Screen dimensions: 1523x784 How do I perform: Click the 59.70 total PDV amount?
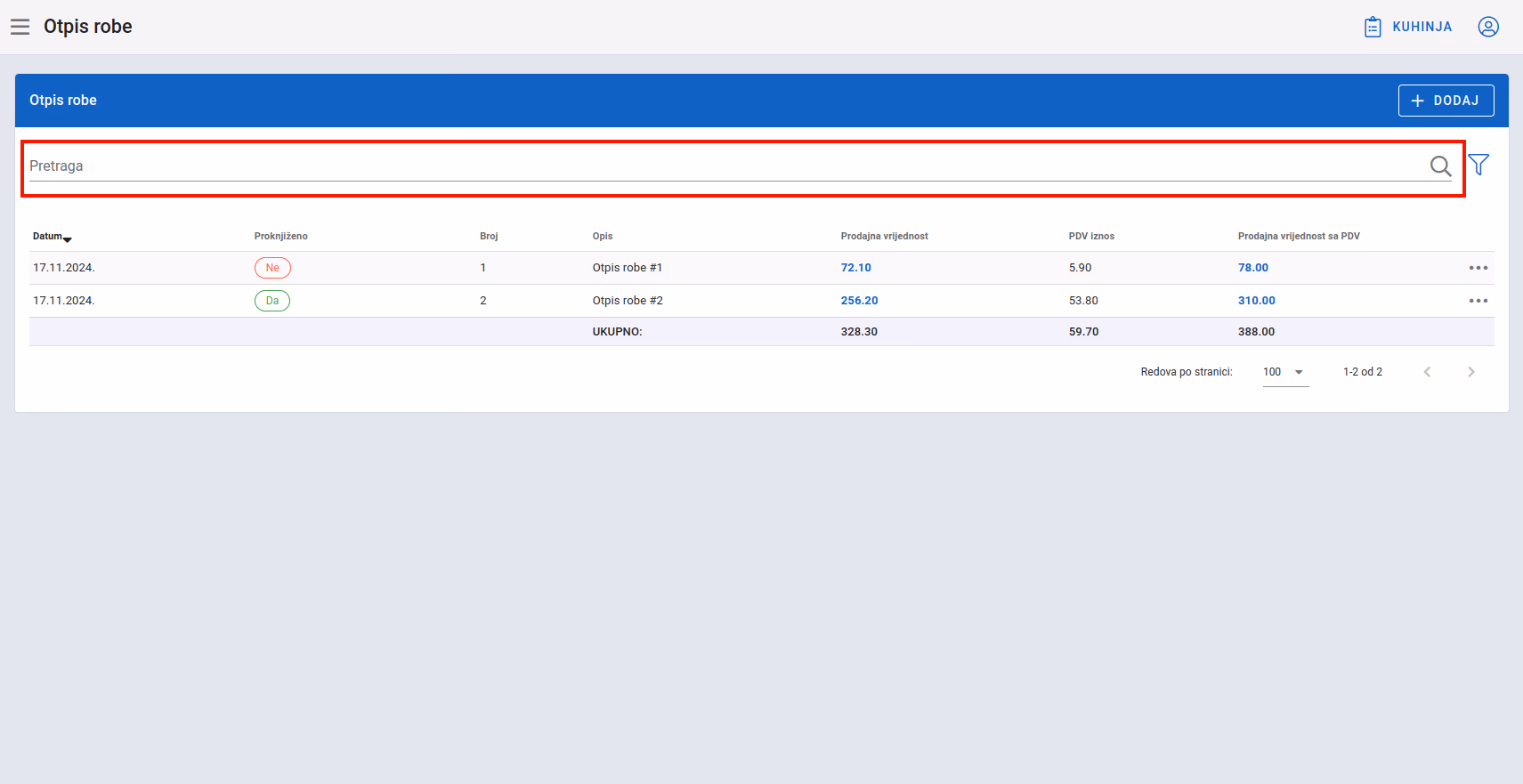pyautogui.click(x=1084, y=332)
